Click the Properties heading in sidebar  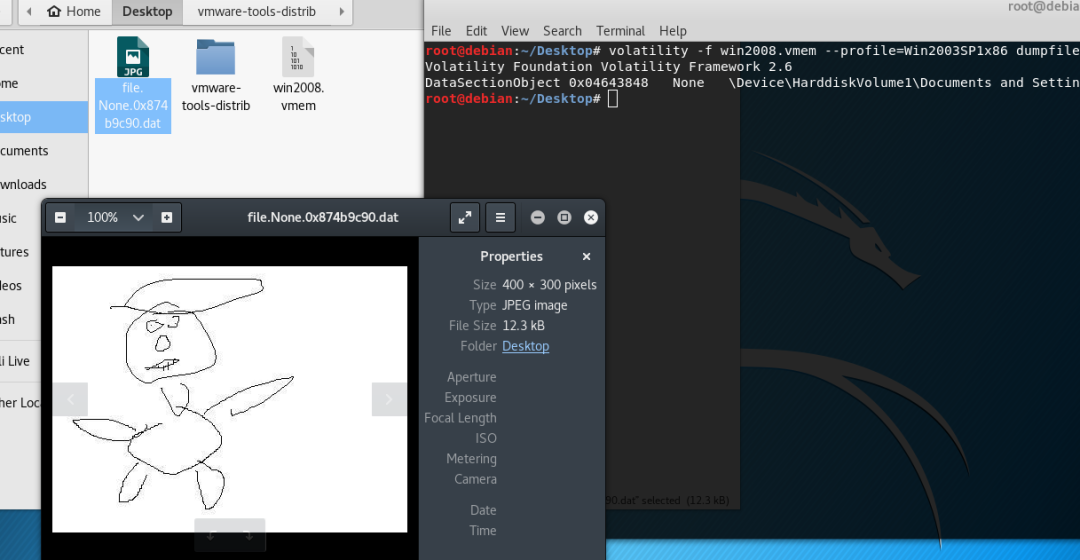(x=512, y=256)
